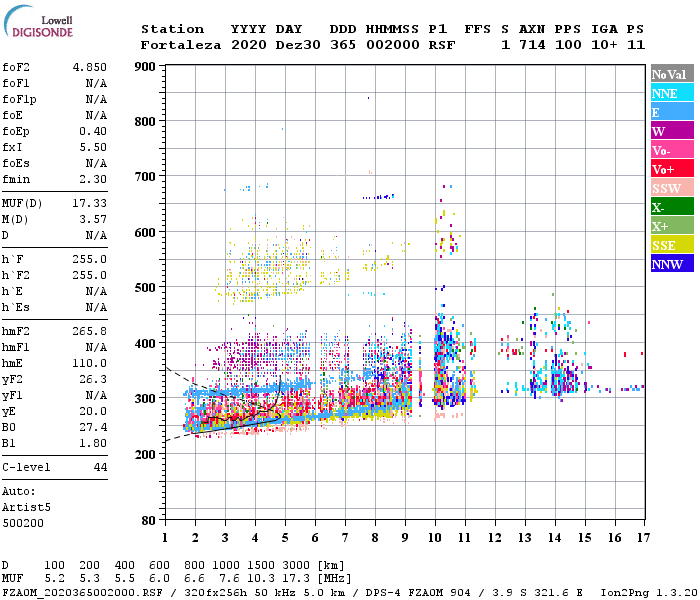Click the foEp value 0.40
The width and height of the screenshot is (700, 600).
pyautogui.click(x=93, y=131)
